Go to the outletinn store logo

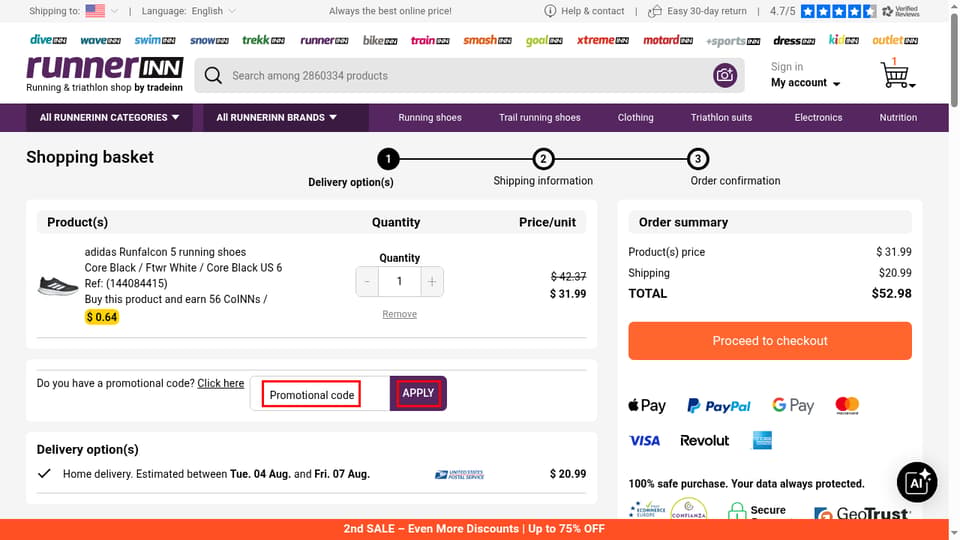pos(895,40)
